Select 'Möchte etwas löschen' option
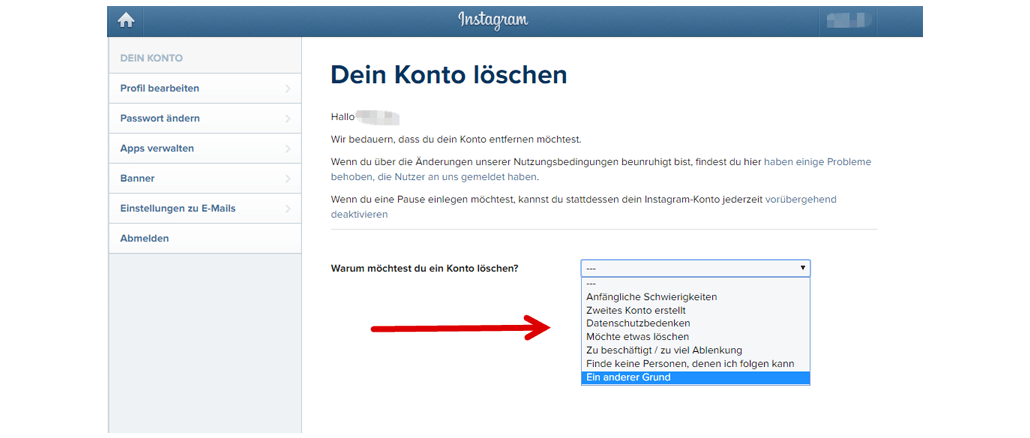The image size is (1030, 438). (696, 337)
